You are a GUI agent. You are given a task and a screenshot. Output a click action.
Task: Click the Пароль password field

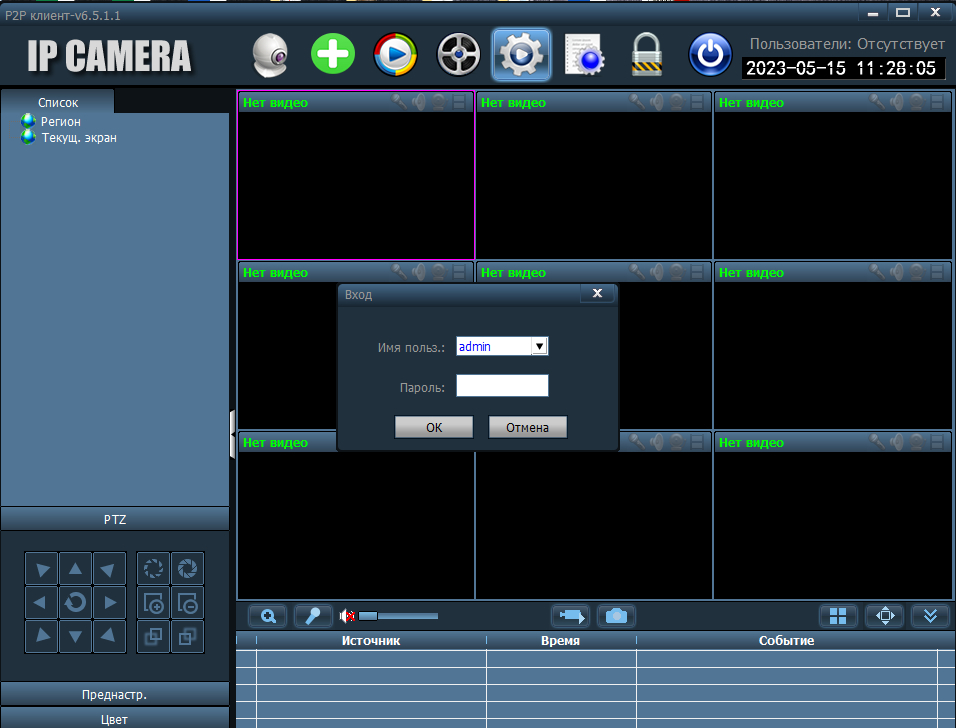click(x=502, y=386)
